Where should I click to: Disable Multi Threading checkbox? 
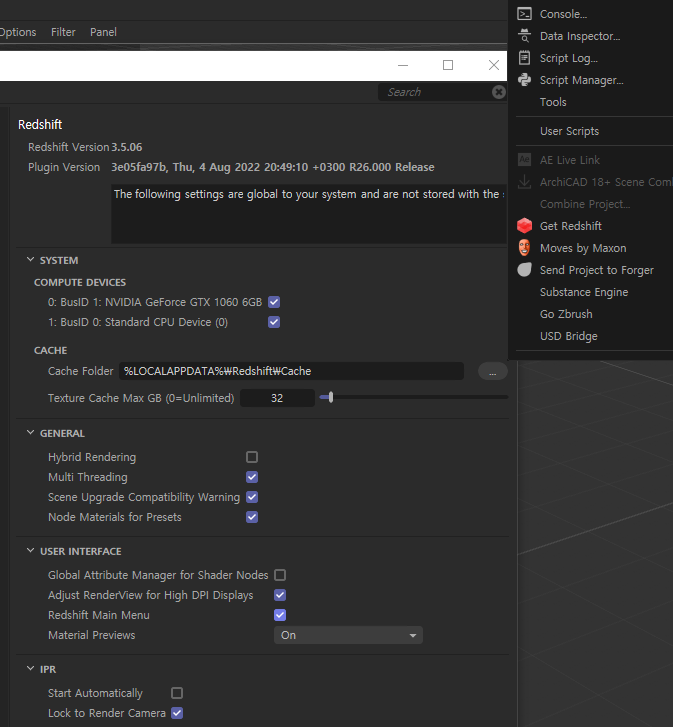252,477
